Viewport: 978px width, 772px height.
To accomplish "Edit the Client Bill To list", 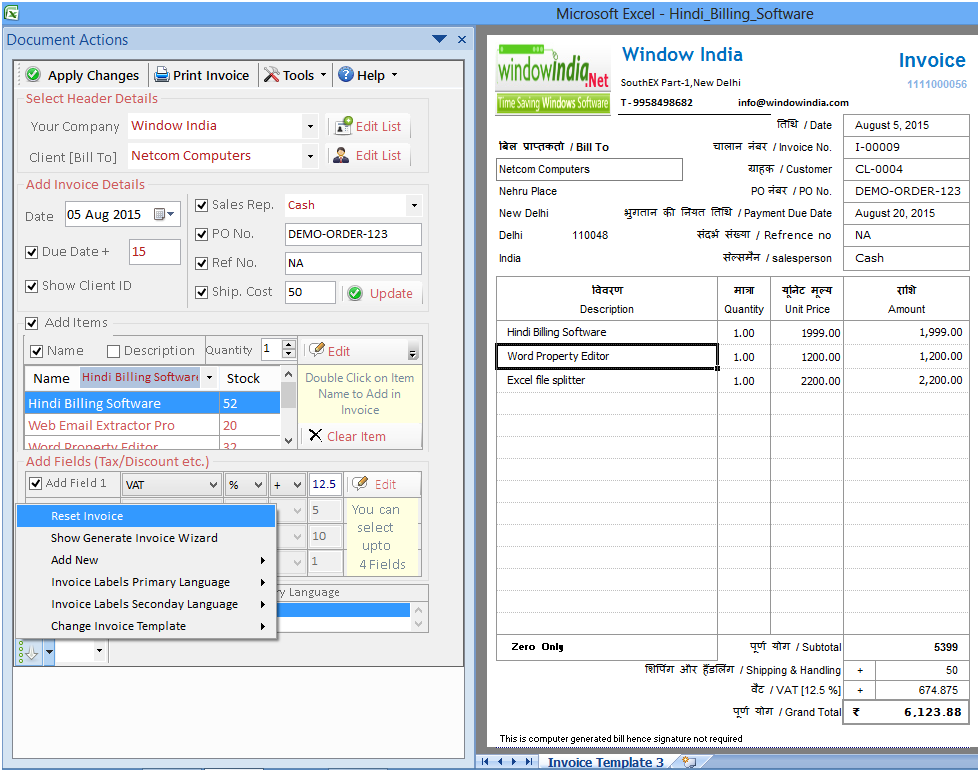I will coord(369,155).
